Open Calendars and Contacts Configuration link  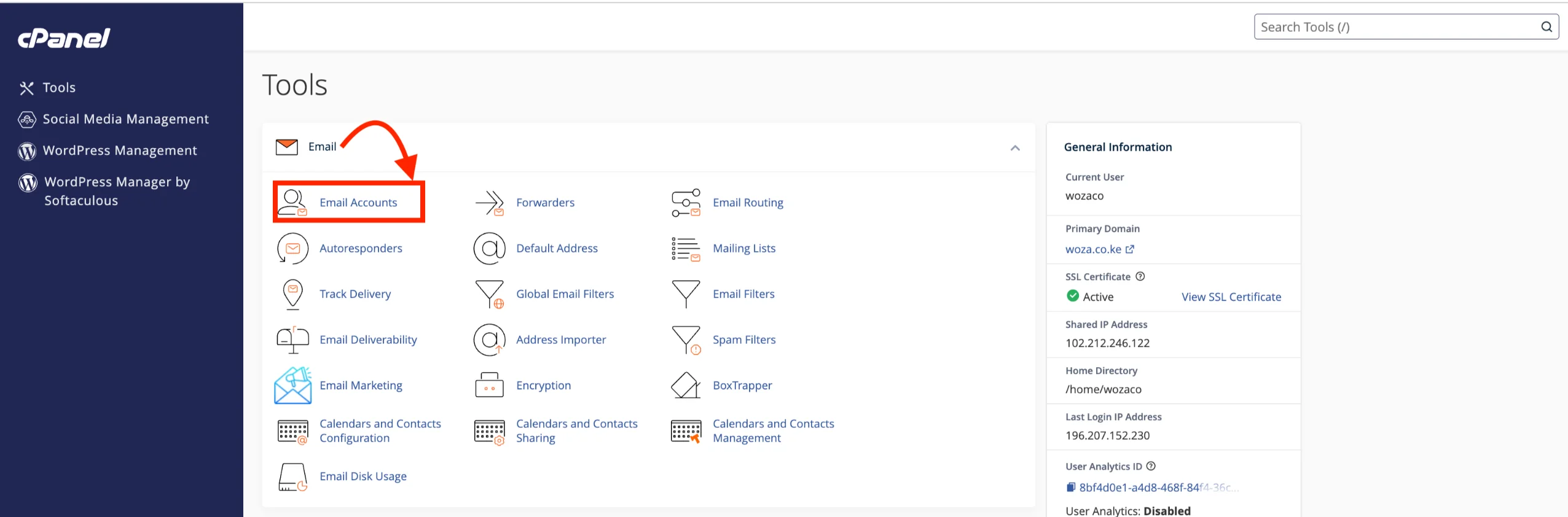pyautogui.click(x=380, y=431)
